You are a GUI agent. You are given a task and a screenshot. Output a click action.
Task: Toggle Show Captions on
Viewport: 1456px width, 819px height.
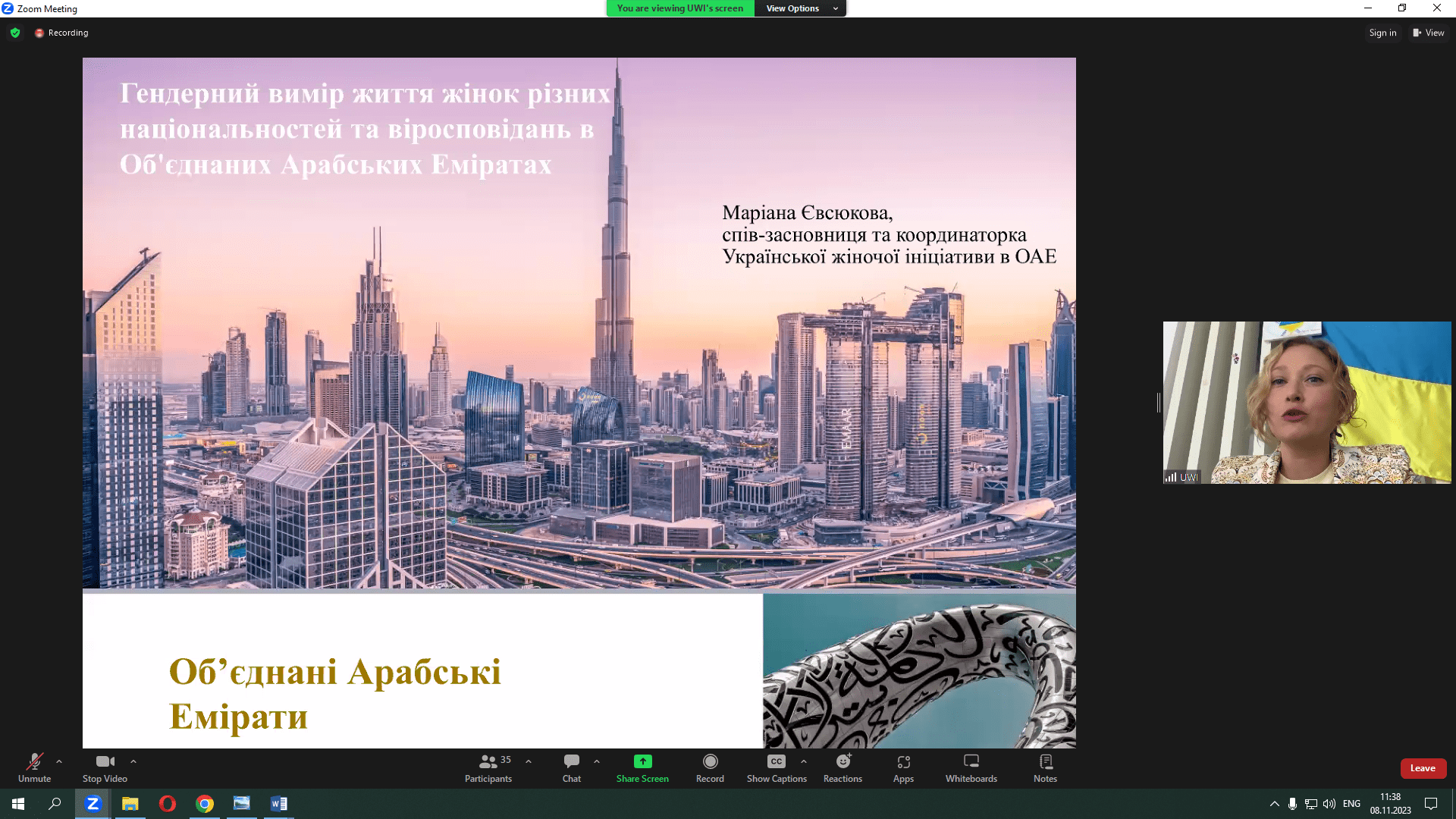pyautogui.click(x=776, y=762)
